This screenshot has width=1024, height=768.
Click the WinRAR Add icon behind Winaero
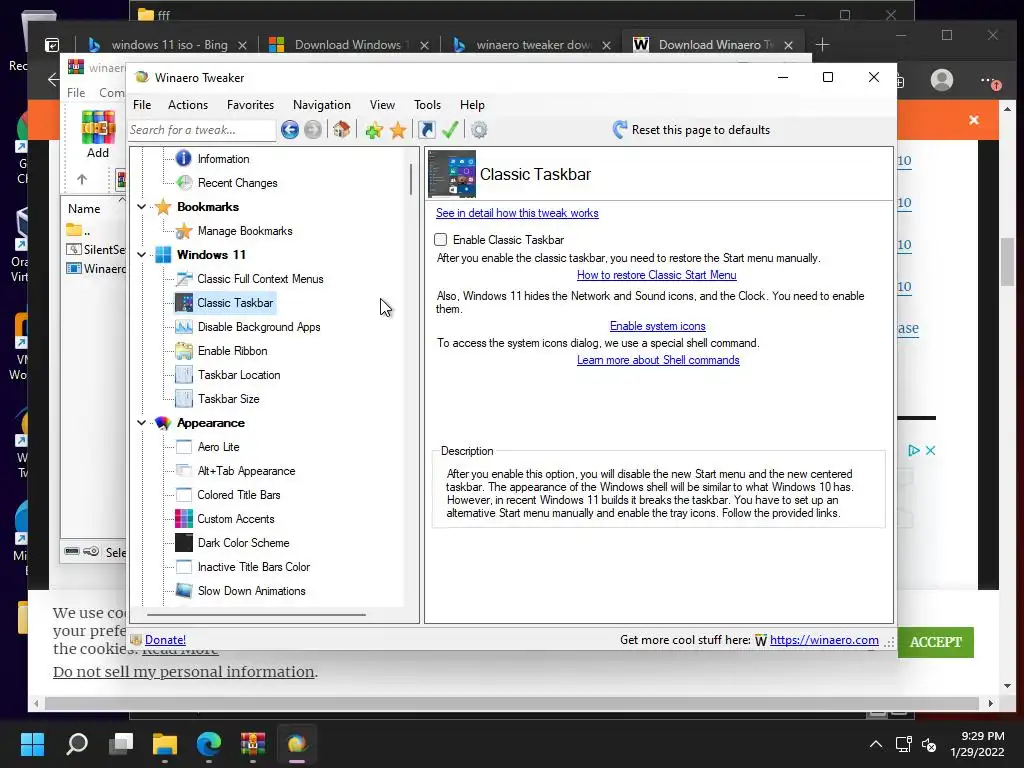(98, 127)
